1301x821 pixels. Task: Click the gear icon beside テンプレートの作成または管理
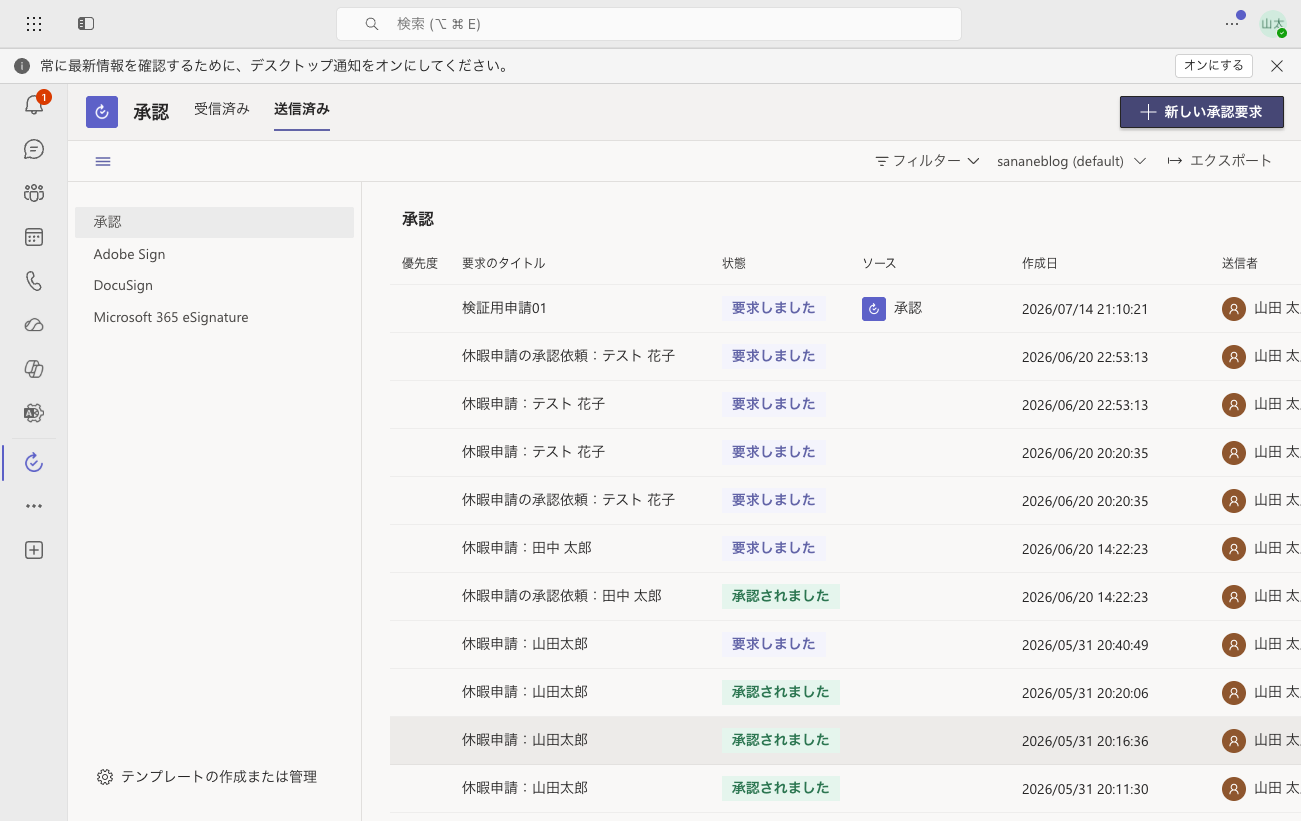point(105,777)
